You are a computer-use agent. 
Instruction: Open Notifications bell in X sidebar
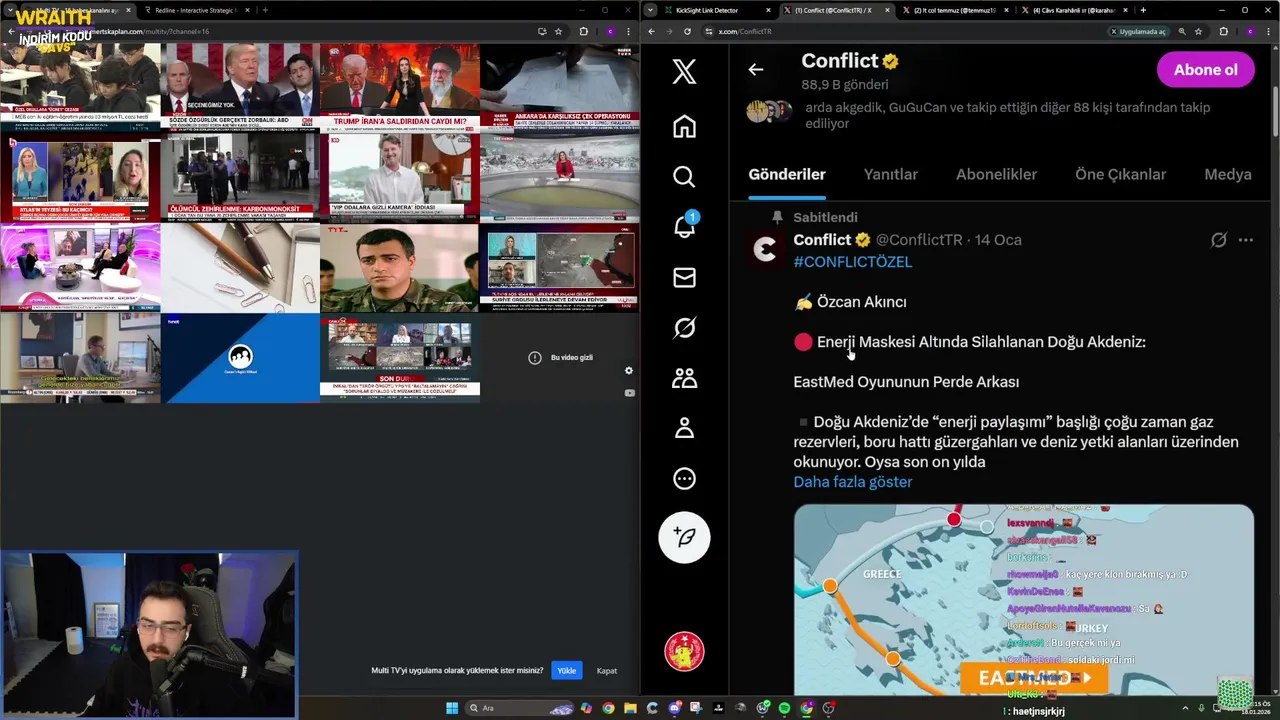[x=684, y=226]
